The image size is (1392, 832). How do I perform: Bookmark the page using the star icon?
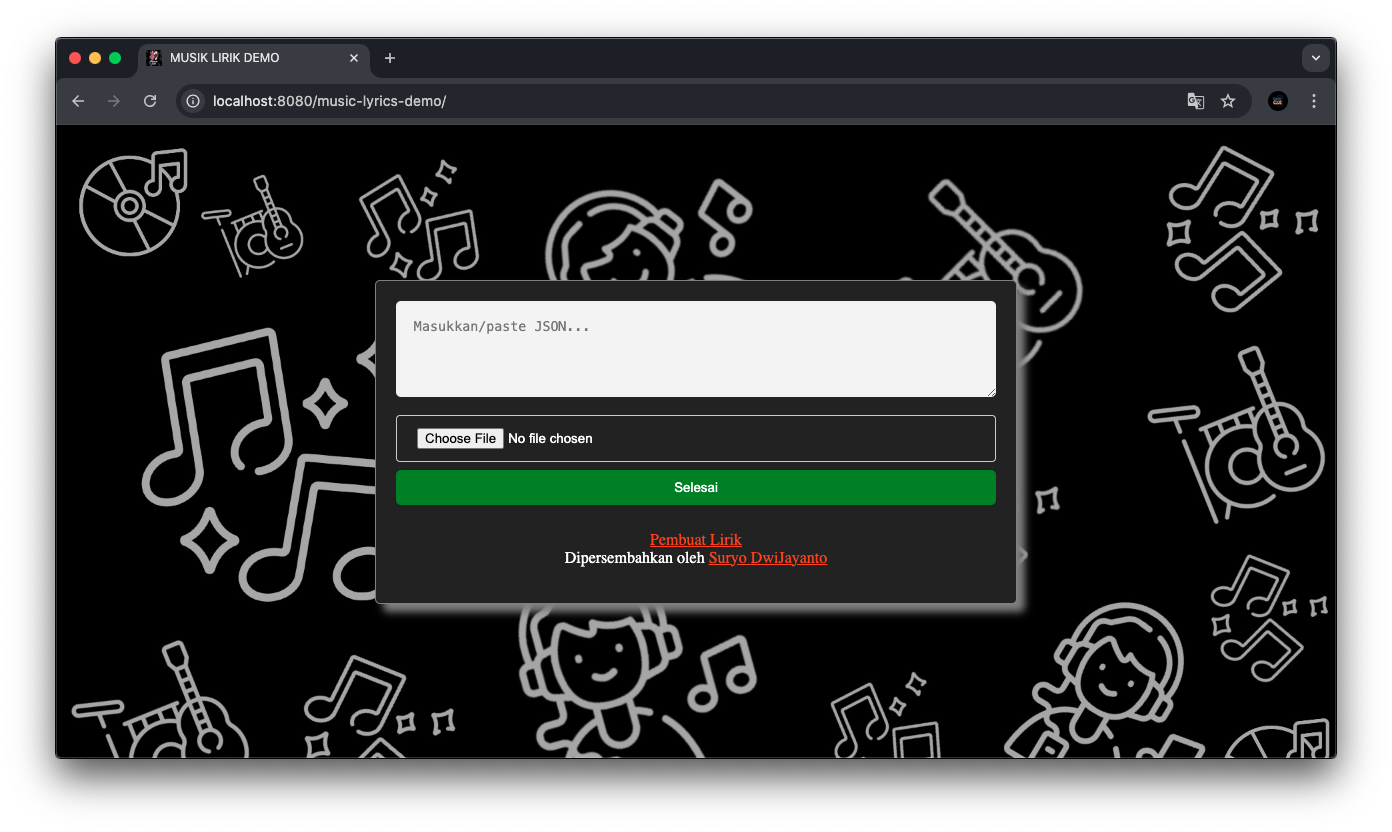[x=1228, y=101]
